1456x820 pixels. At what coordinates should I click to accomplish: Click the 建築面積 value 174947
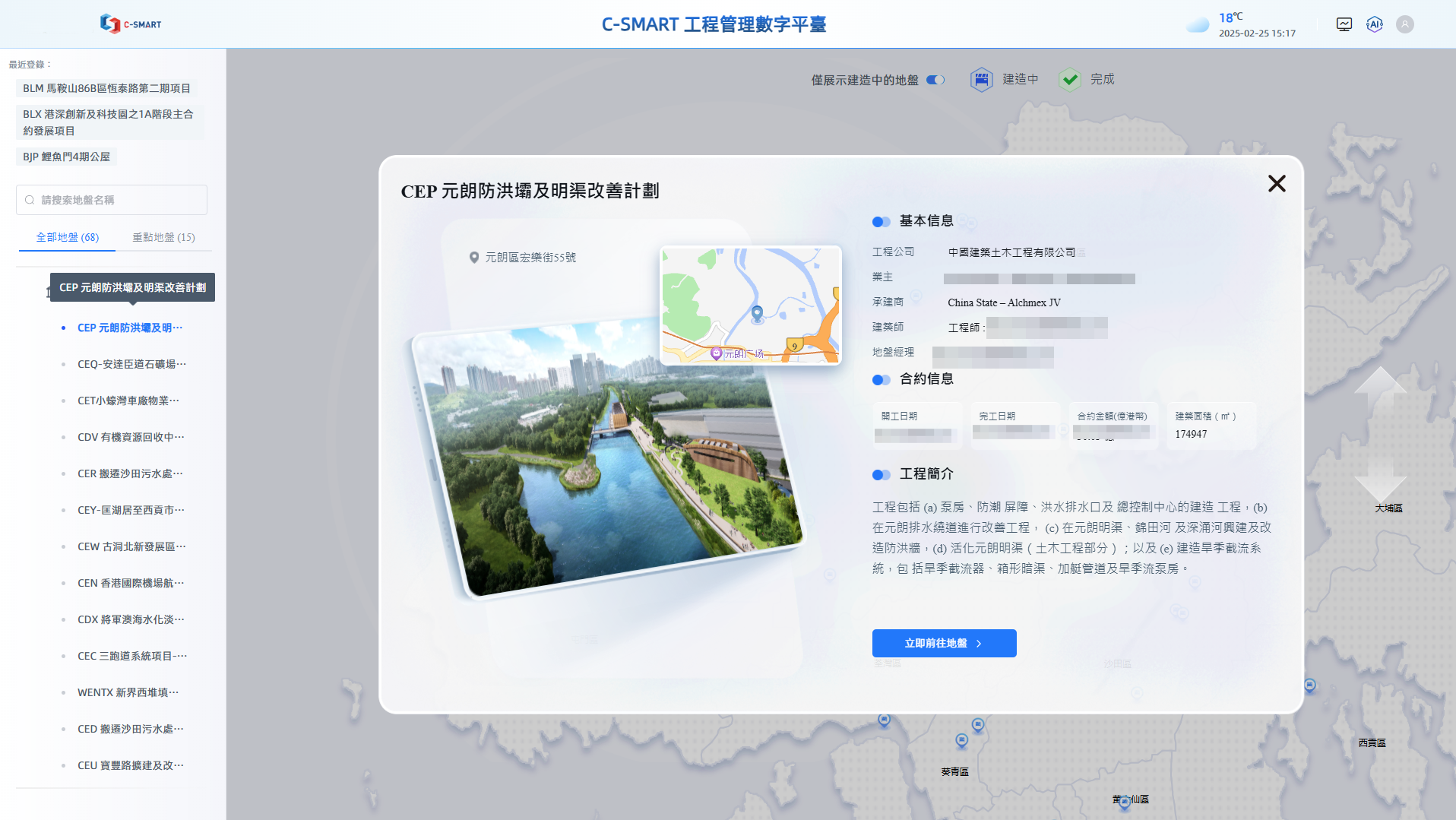coord(1191,434)
